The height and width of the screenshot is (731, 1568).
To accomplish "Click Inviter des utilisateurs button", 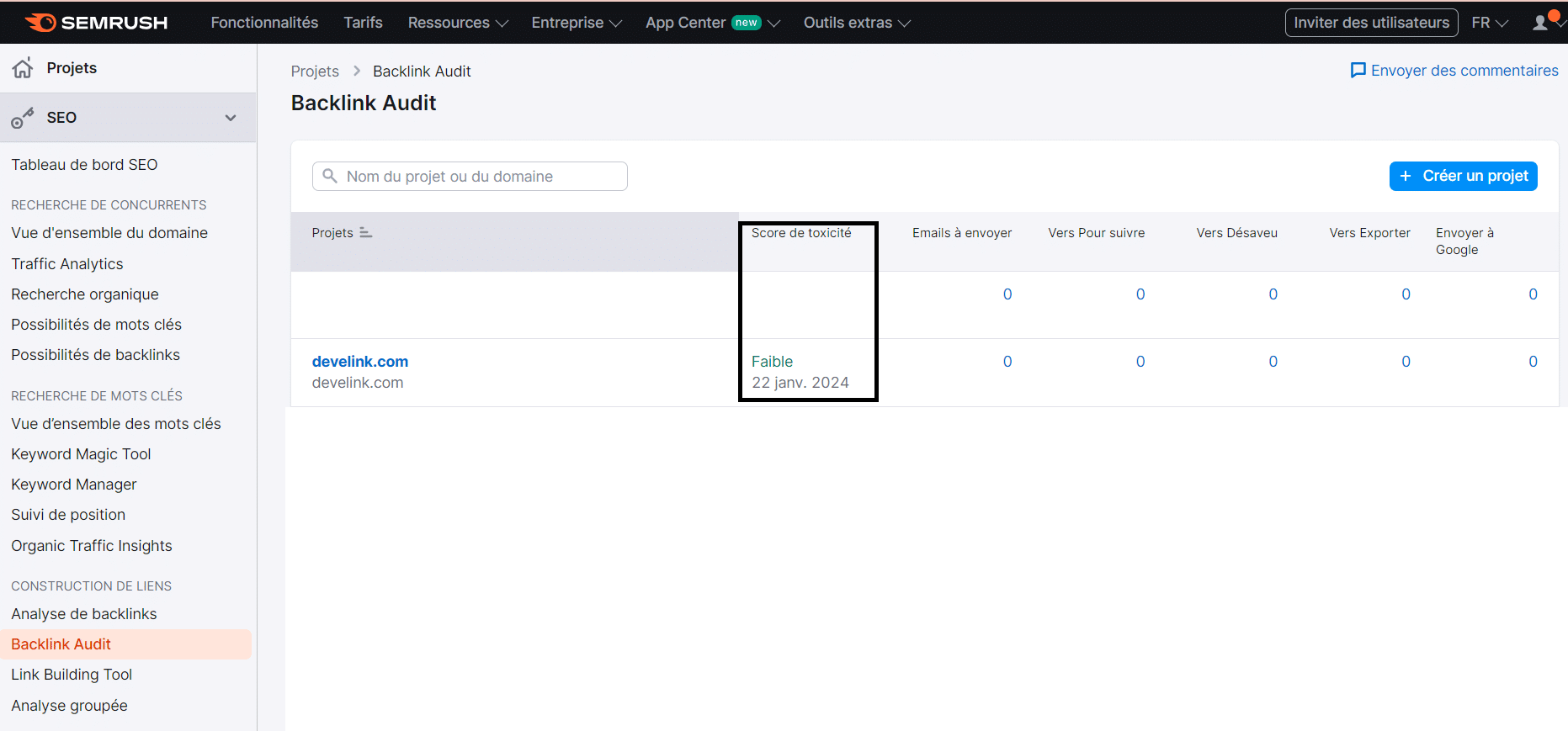I will click(1372, 23).
